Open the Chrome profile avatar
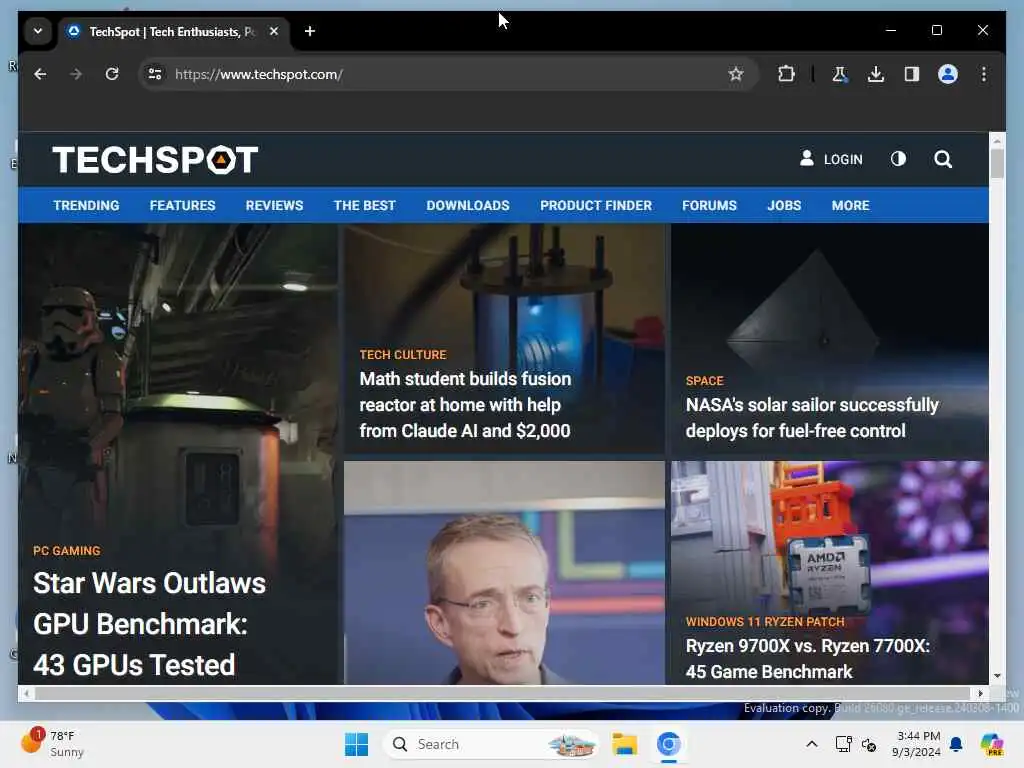Image resolution: width=1024 pixels, height=768 pixels. tap(948, 74)
